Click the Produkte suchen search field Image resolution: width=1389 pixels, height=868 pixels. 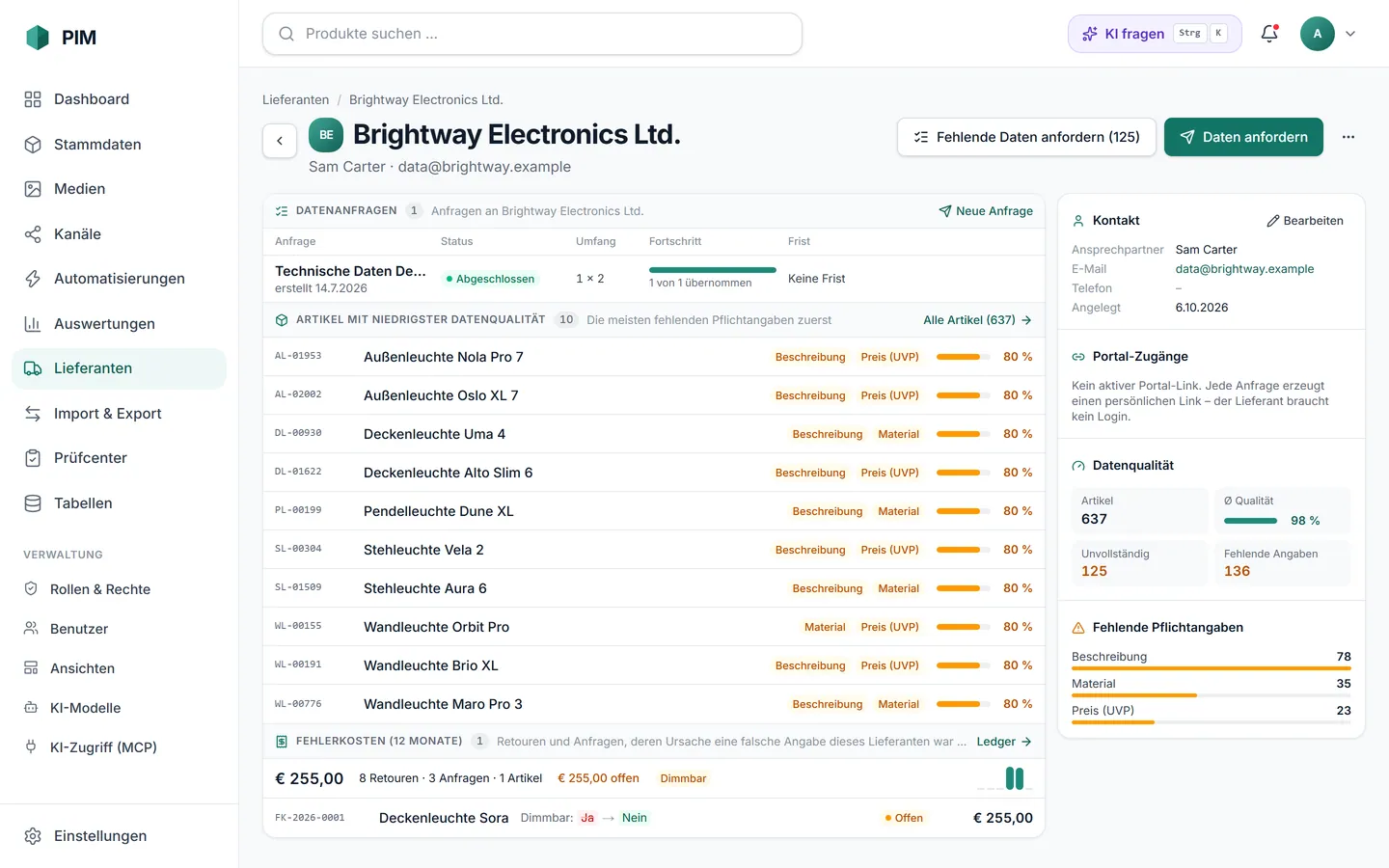click(x=532, y=34)
